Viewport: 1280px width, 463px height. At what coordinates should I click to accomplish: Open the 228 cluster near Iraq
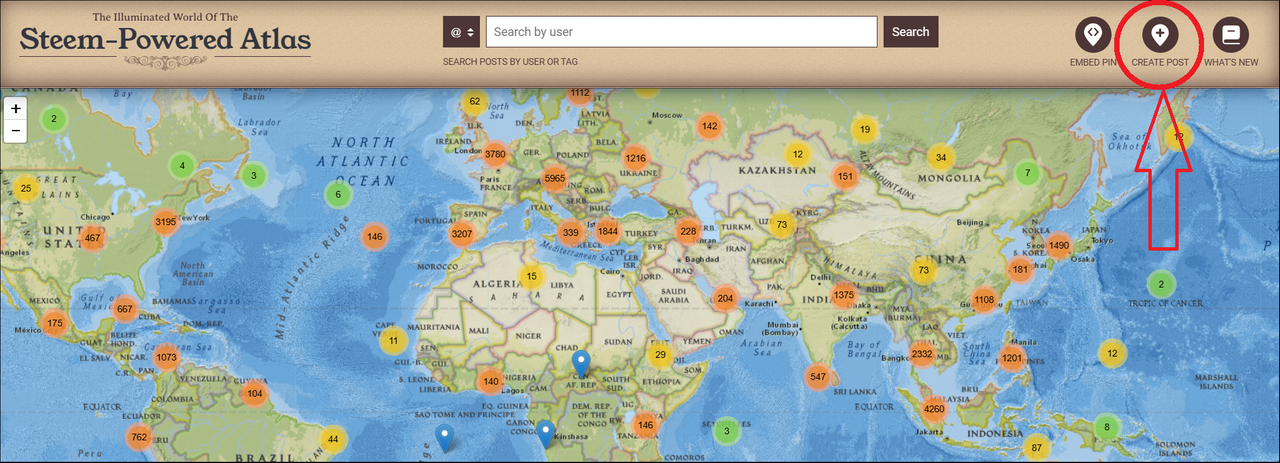[688, 232]
